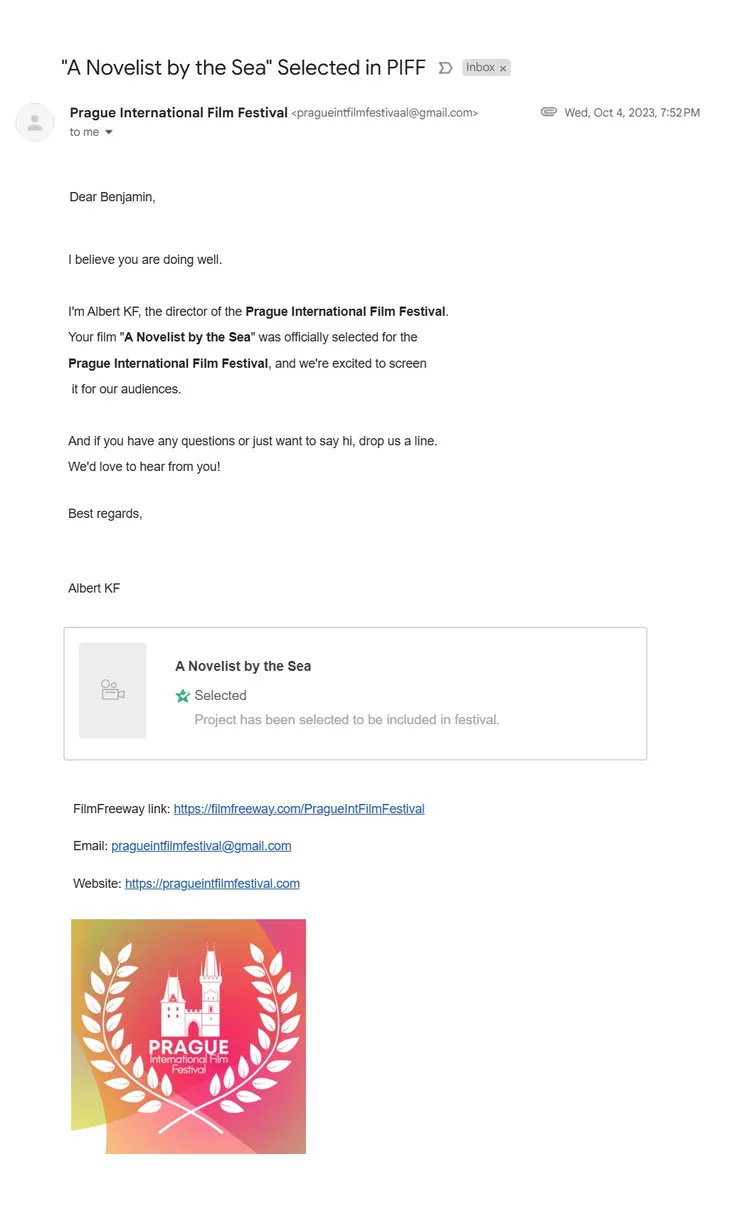Click the Prague International Film Festival logo image
Screen dimensions: 740x1208
point(188,1036)
